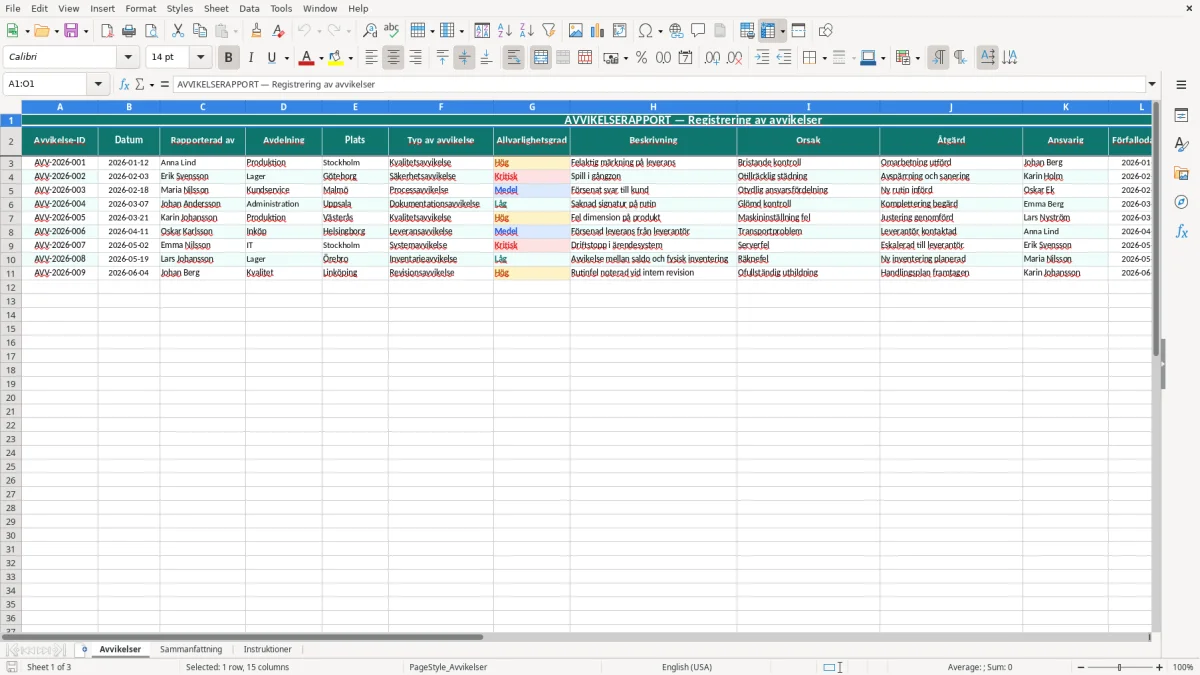1200x675 pixels.
Task: Remove a decimal place
Action: pos(735,58)
